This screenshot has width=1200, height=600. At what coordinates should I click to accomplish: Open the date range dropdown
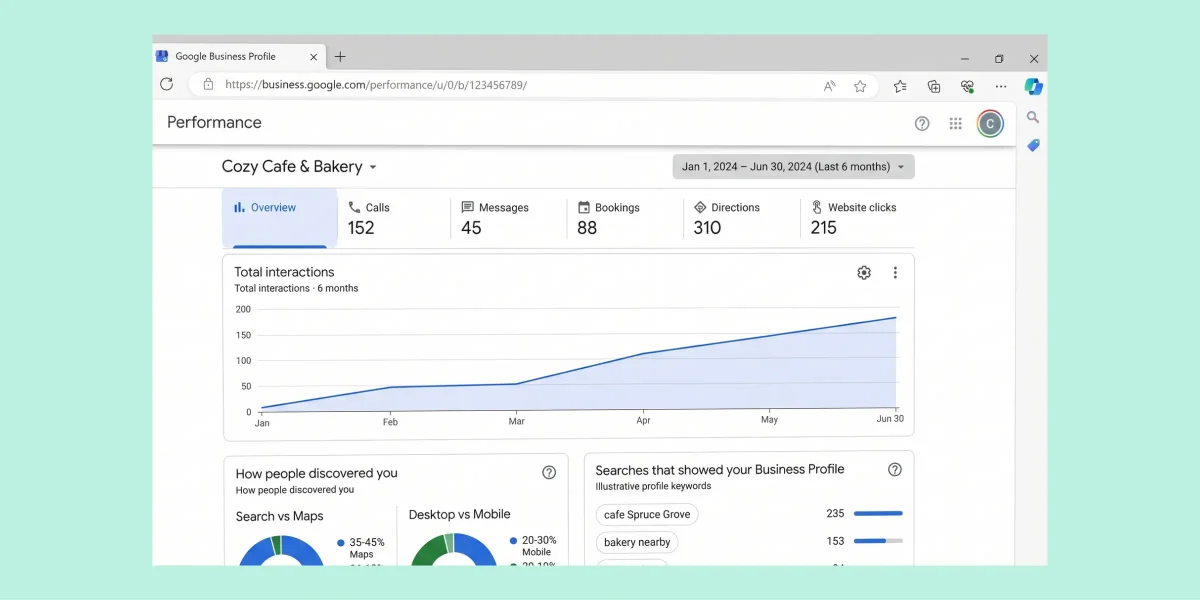pos(794,167)
